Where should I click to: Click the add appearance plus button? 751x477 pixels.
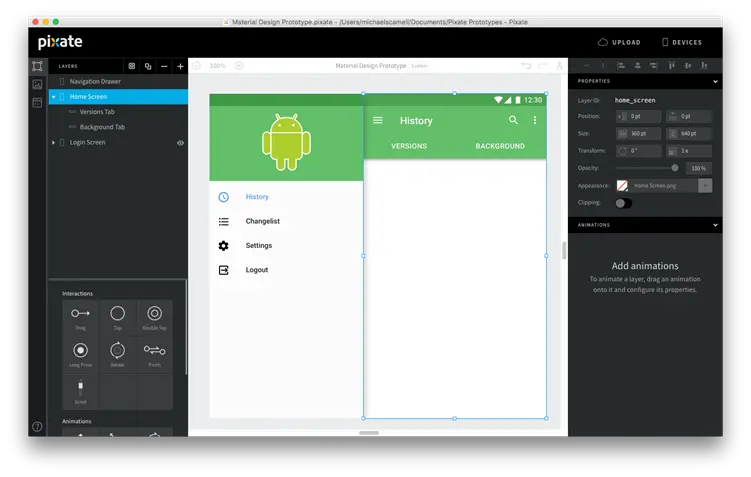(x=705, y=186)
